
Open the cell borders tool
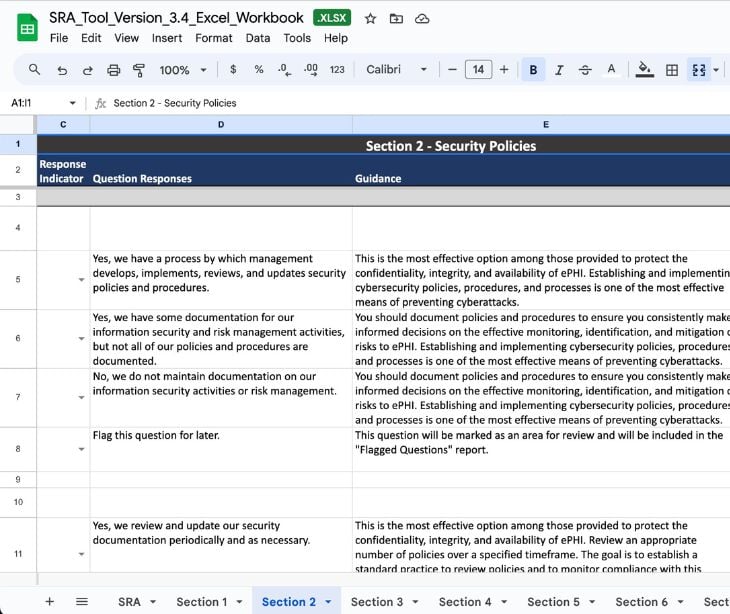(672, 70)
